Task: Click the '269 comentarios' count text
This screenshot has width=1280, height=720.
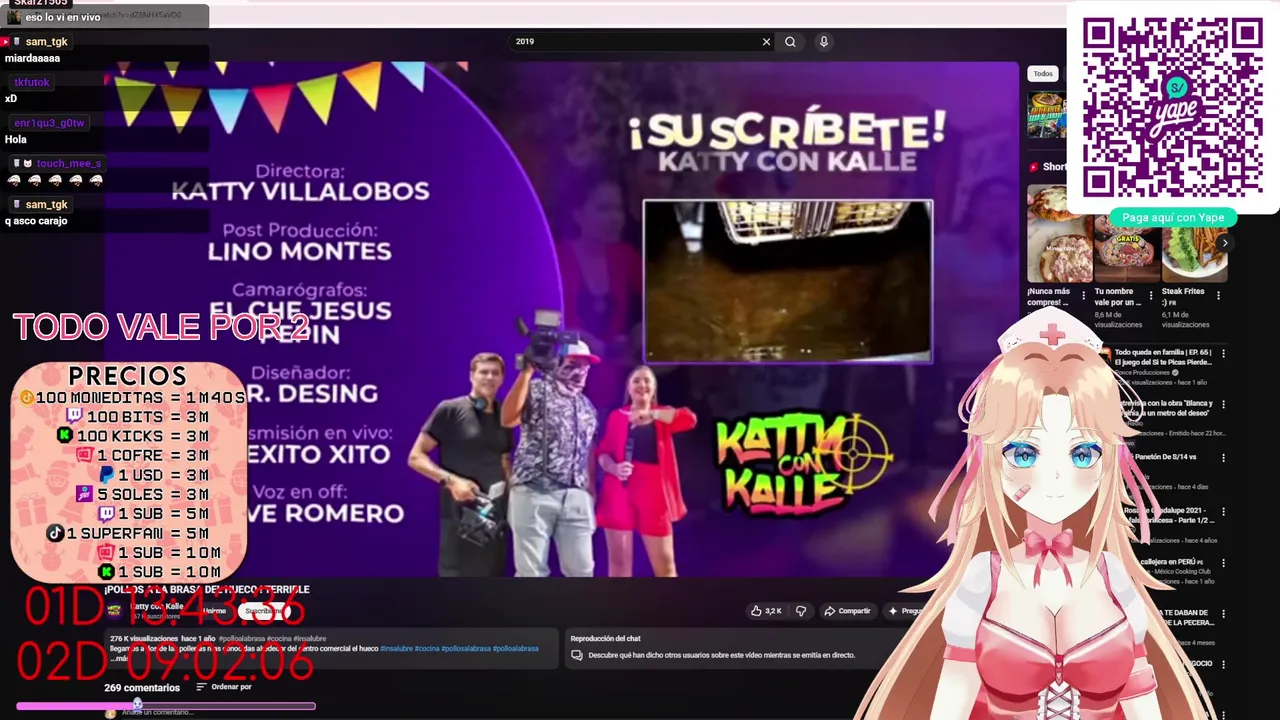Action: point(142,688)
